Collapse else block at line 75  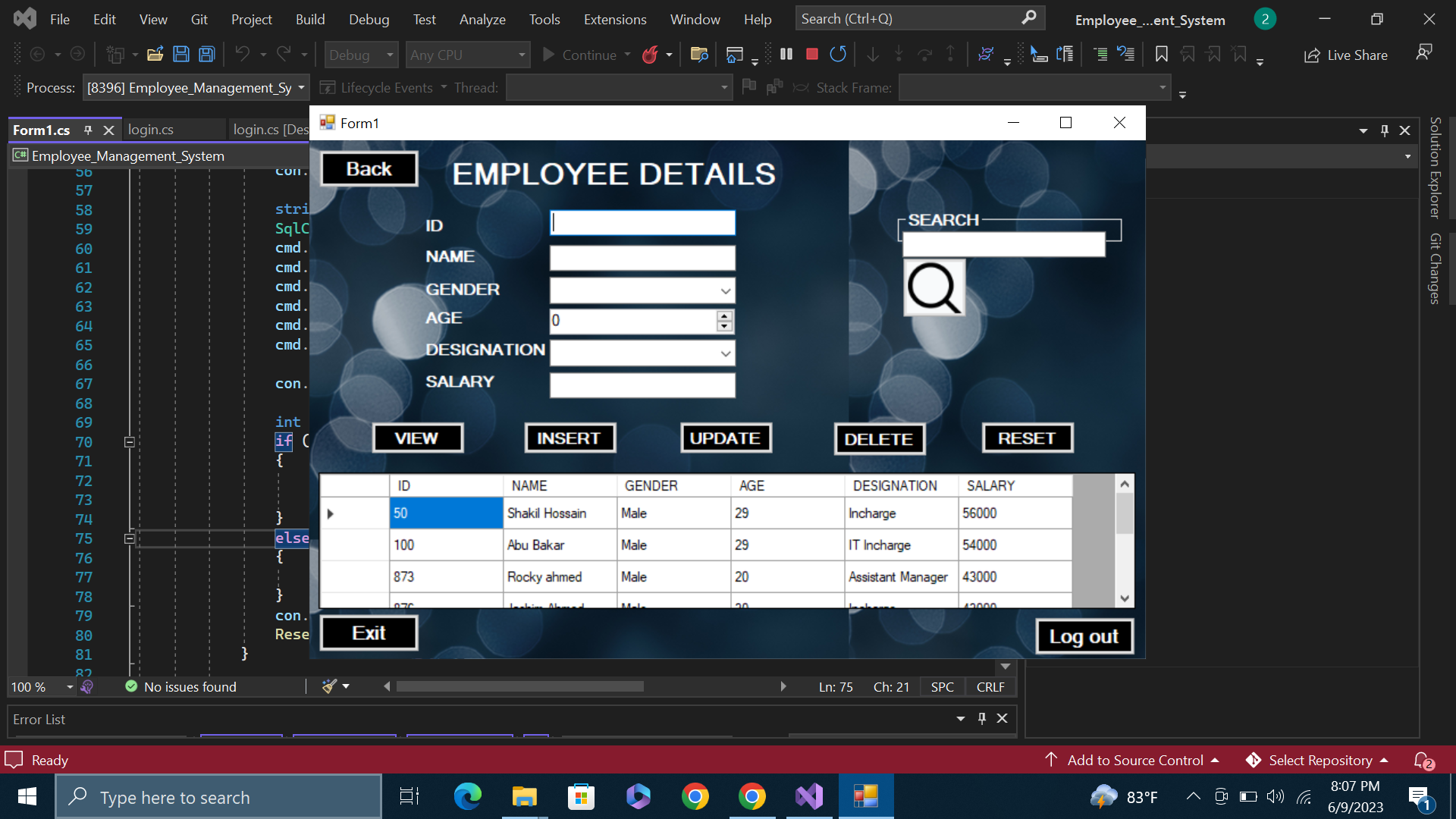click(x=130, y=538)
